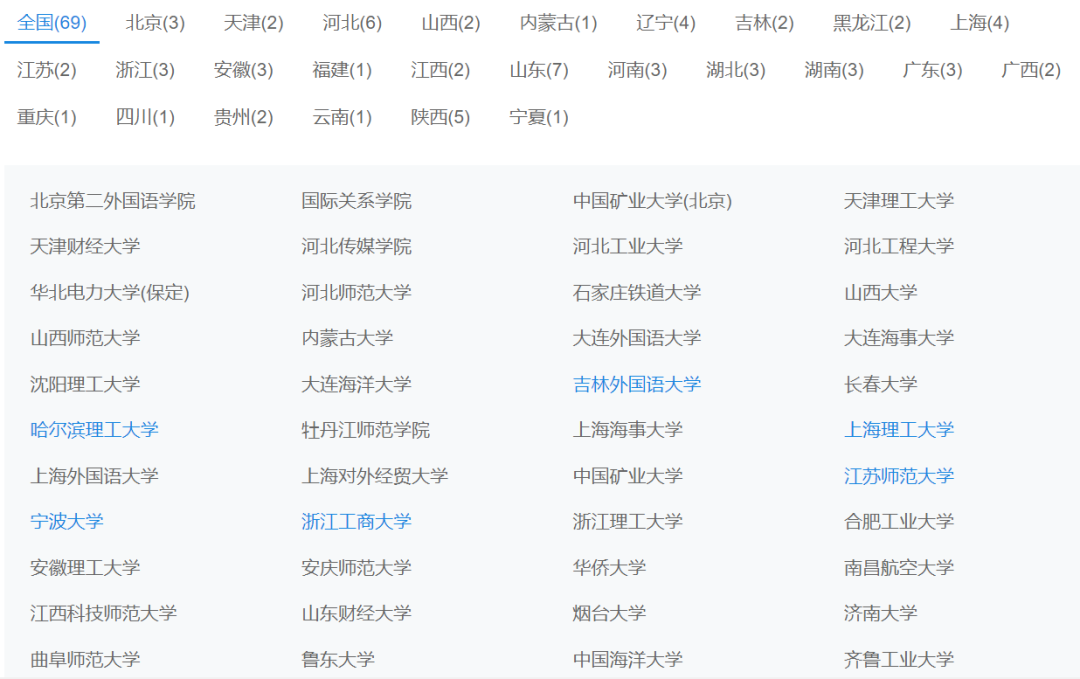Open 中国海洋大学 link
This screenshot has width=1080, height=679.
coord(627,660)
